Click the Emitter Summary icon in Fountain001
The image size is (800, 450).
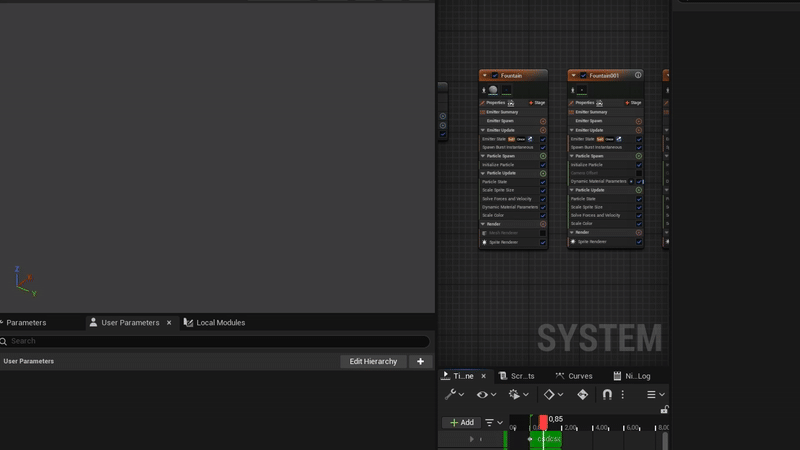coord(571,112)
